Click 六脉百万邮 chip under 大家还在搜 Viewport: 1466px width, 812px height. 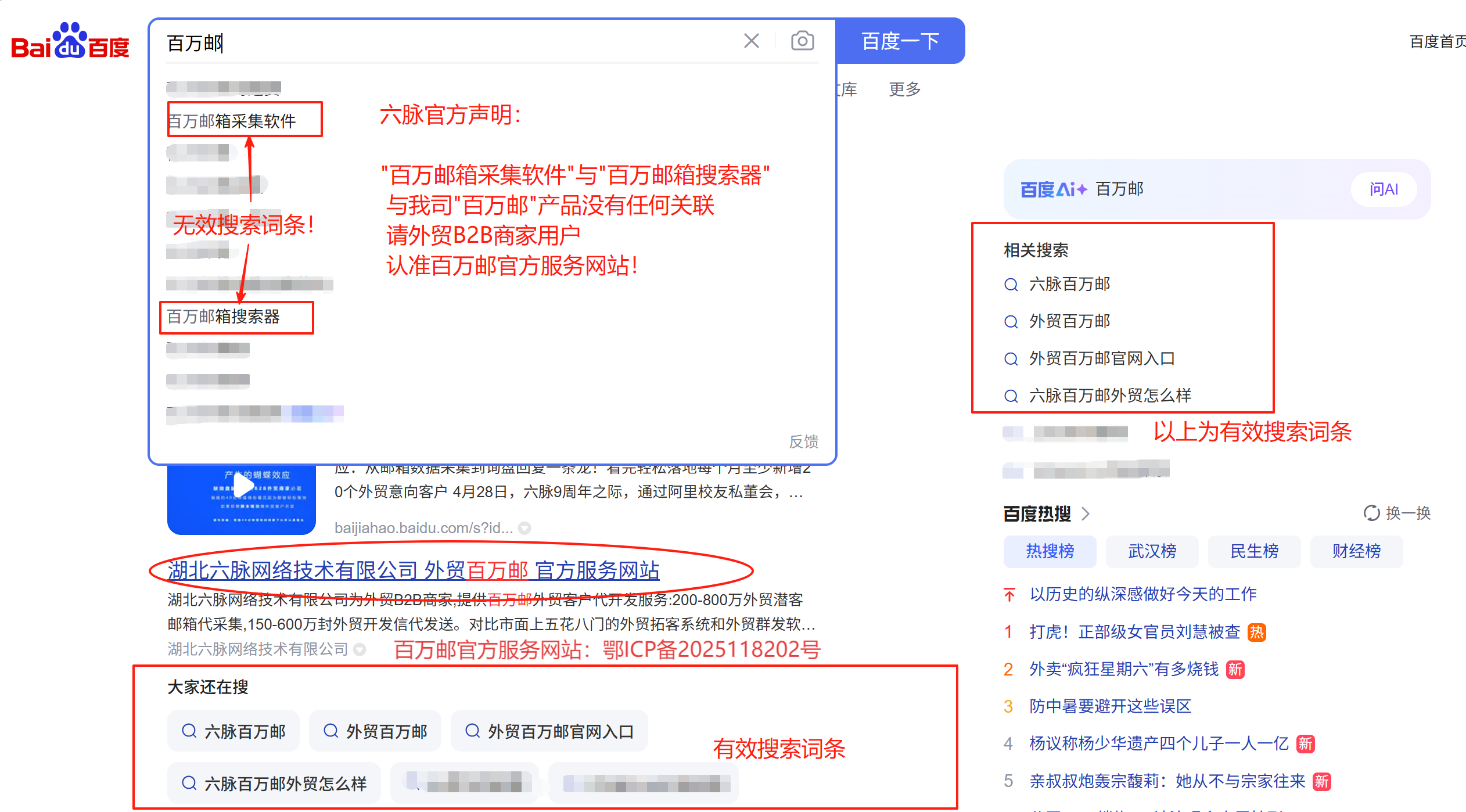233,731
